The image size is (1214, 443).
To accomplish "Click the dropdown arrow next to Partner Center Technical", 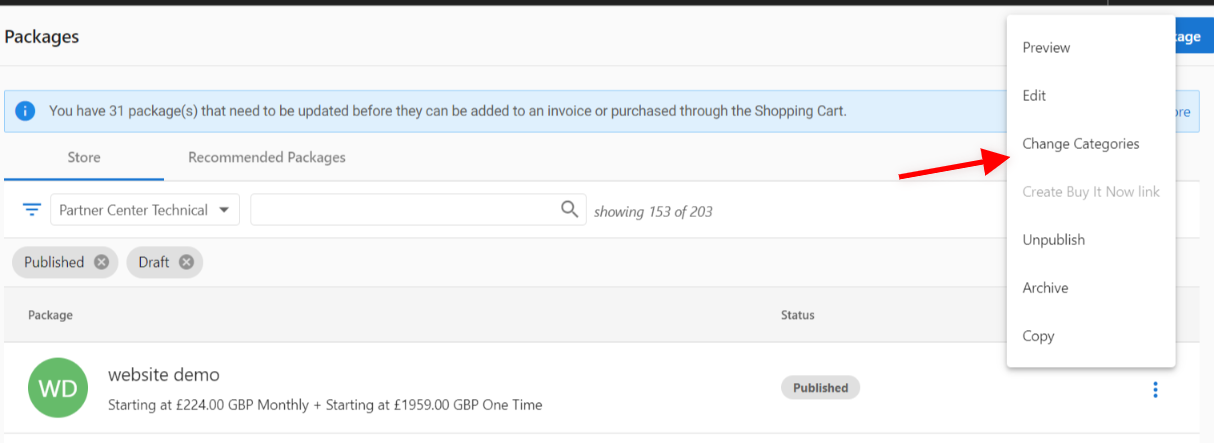I will click(224, 210).
